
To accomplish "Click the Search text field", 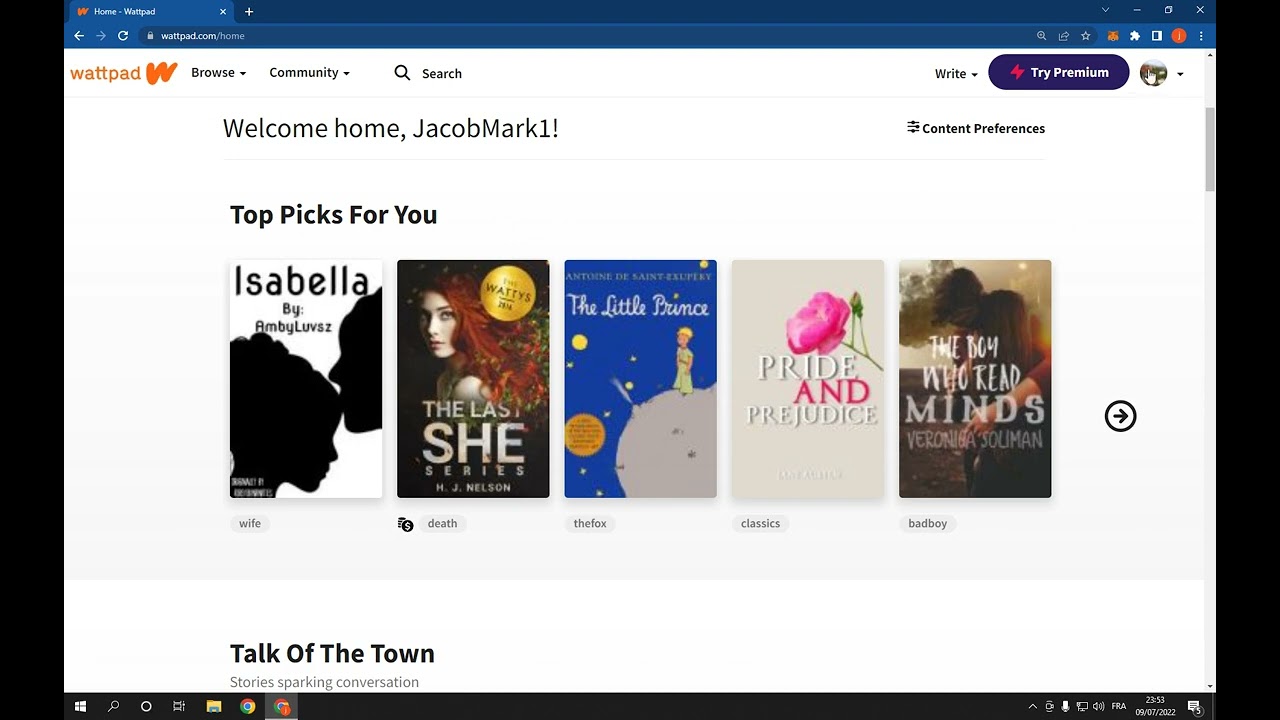I will click(x=442, y=74).
